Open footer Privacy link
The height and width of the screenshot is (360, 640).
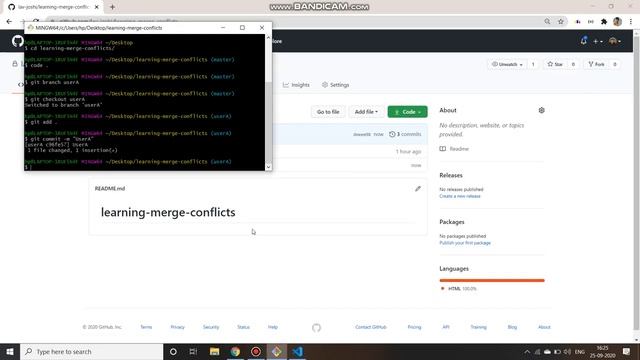click(x=178, y=327)
